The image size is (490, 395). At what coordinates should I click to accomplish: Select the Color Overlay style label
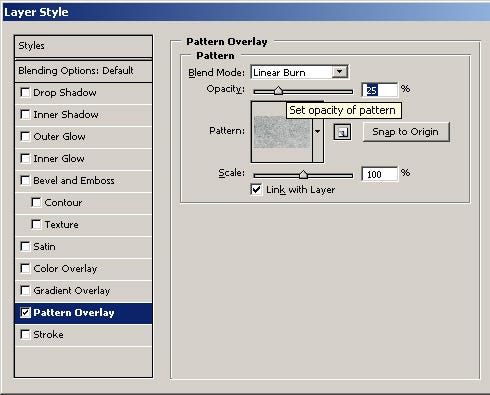click(65, 269)
